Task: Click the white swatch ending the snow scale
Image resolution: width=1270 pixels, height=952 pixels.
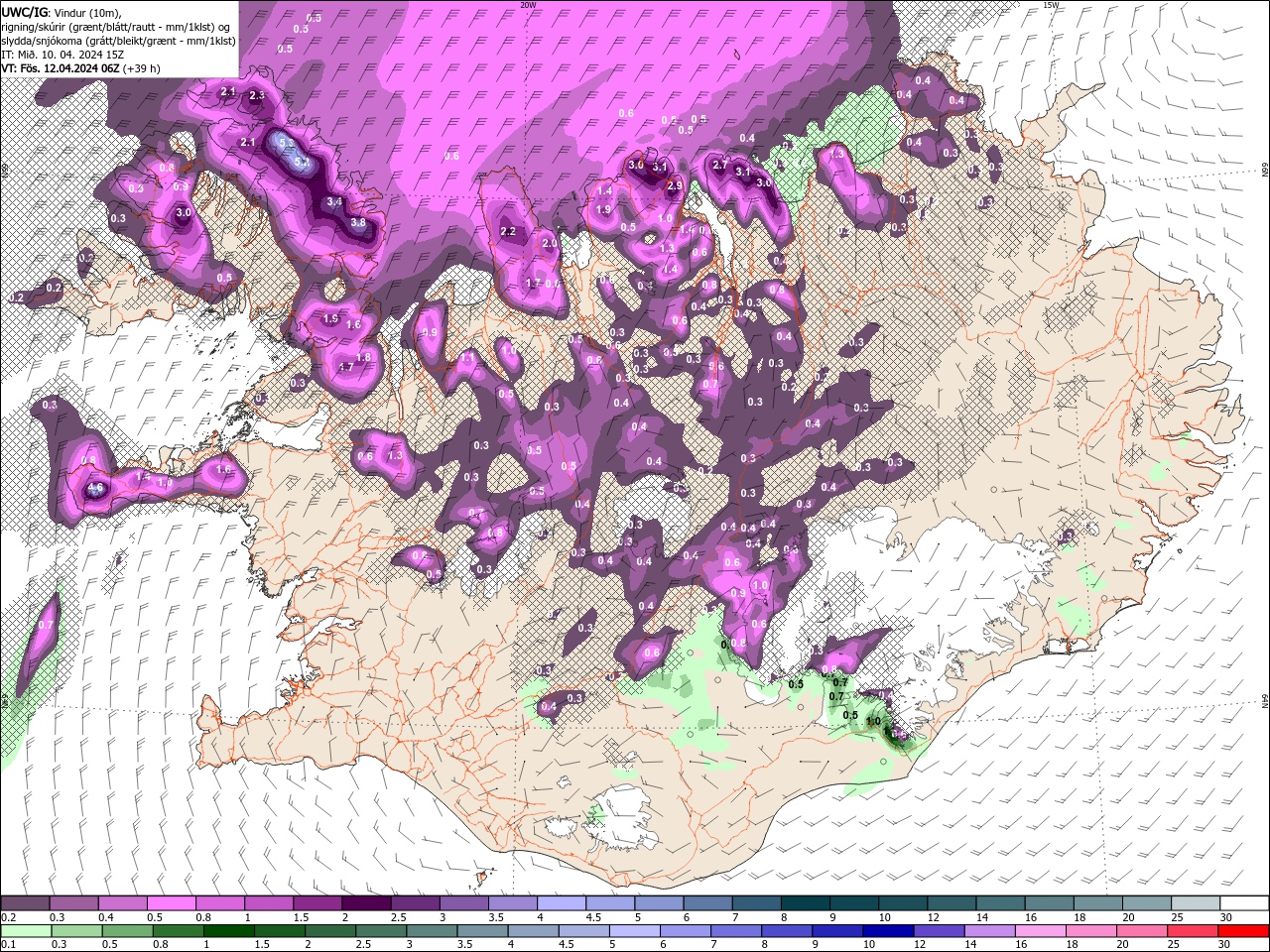Action: point(1243,903)
